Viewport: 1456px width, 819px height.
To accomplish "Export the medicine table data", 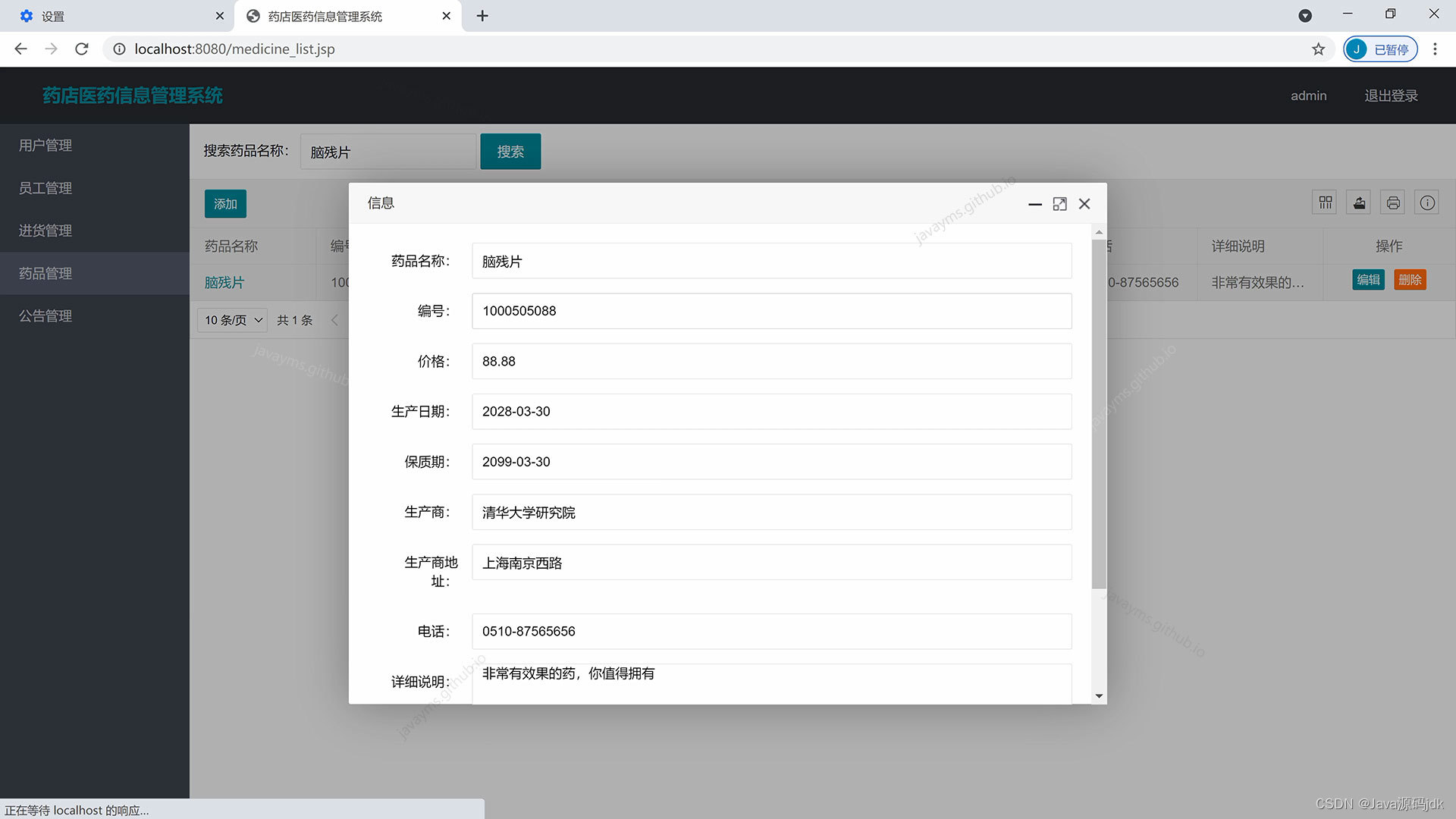I will pyautogui.click(x=1358, y=202).
